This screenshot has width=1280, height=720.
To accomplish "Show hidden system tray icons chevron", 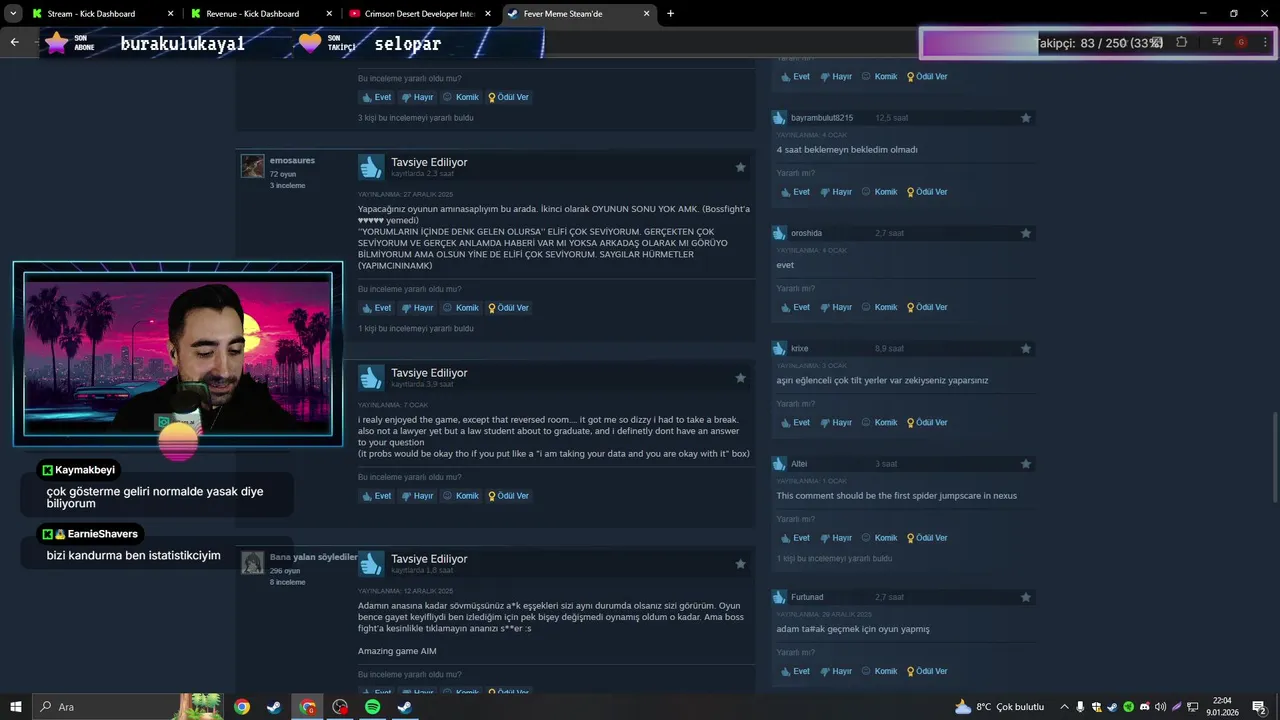I will point(1064,707).
